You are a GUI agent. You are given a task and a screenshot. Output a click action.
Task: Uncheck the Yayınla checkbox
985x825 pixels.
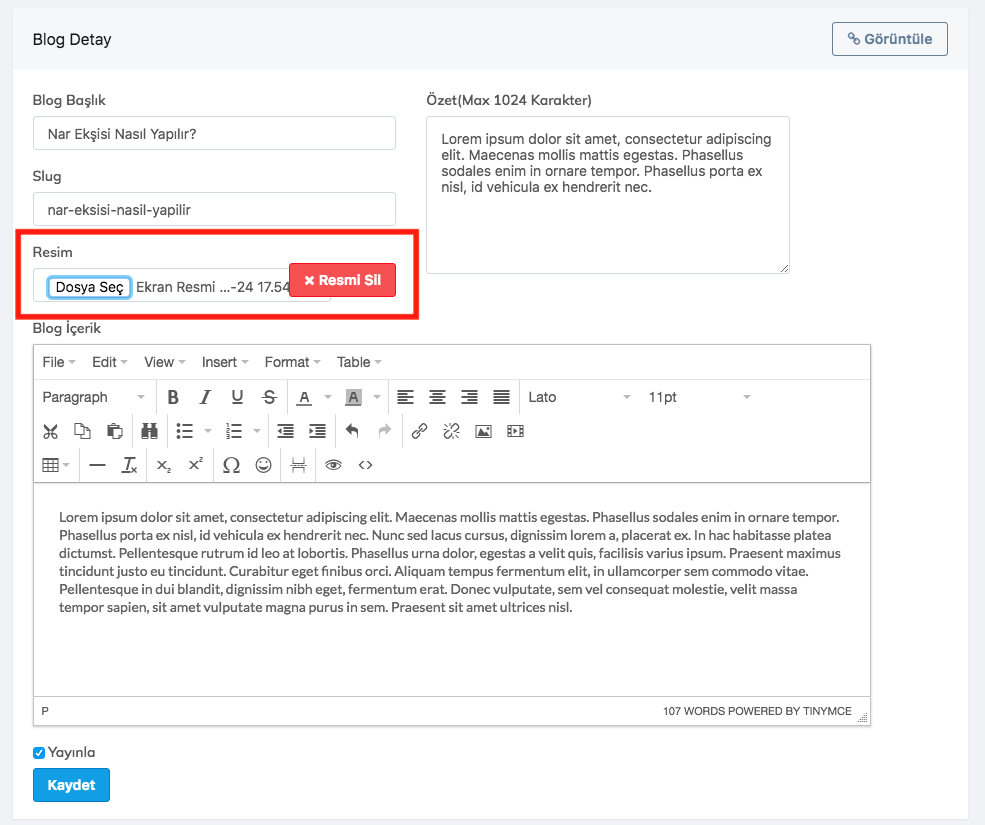[39, 753]
